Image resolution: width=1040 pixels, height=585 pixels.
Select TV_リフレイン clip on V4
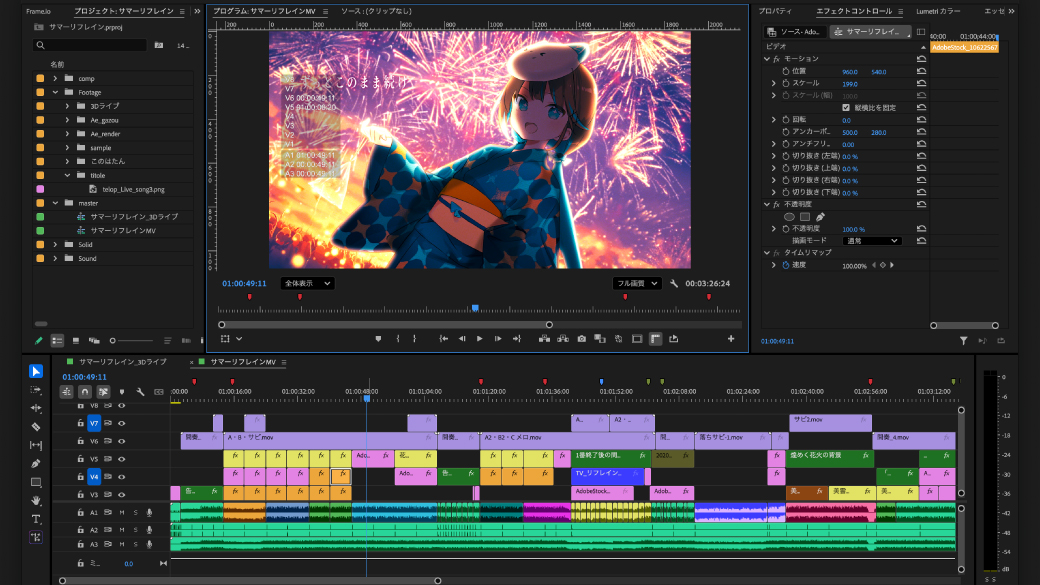pyautogui.click(x=608, y=476)
